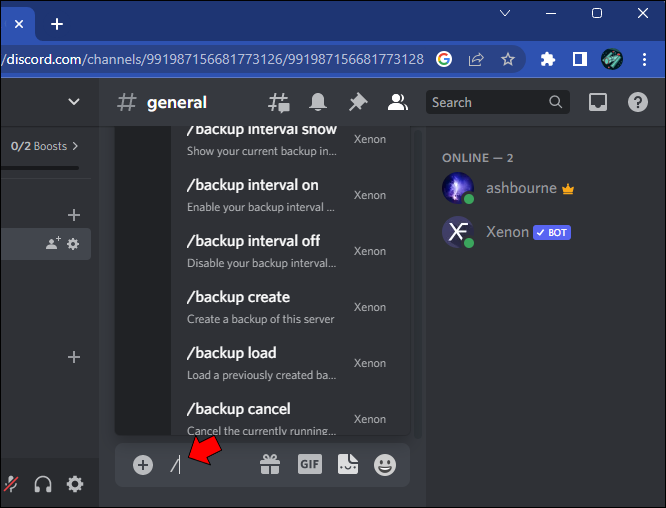Open Xenon bot's member profile
666x508 pixels.
pos(508,232)
